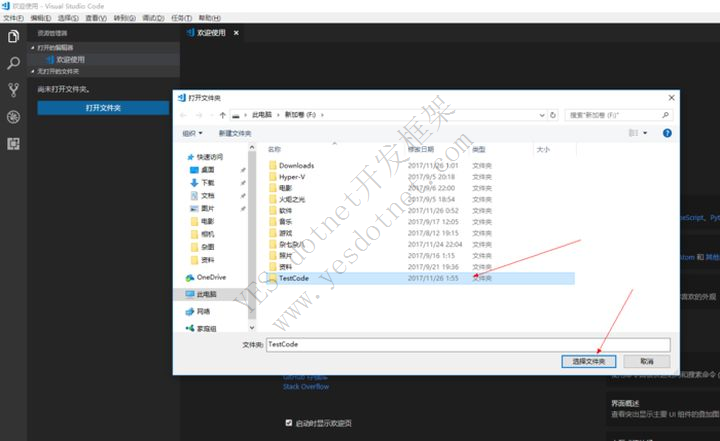Select the 软件 folder in file list
Image resolution: width=720 pixels, height=441 pixels.
(281, 210)
